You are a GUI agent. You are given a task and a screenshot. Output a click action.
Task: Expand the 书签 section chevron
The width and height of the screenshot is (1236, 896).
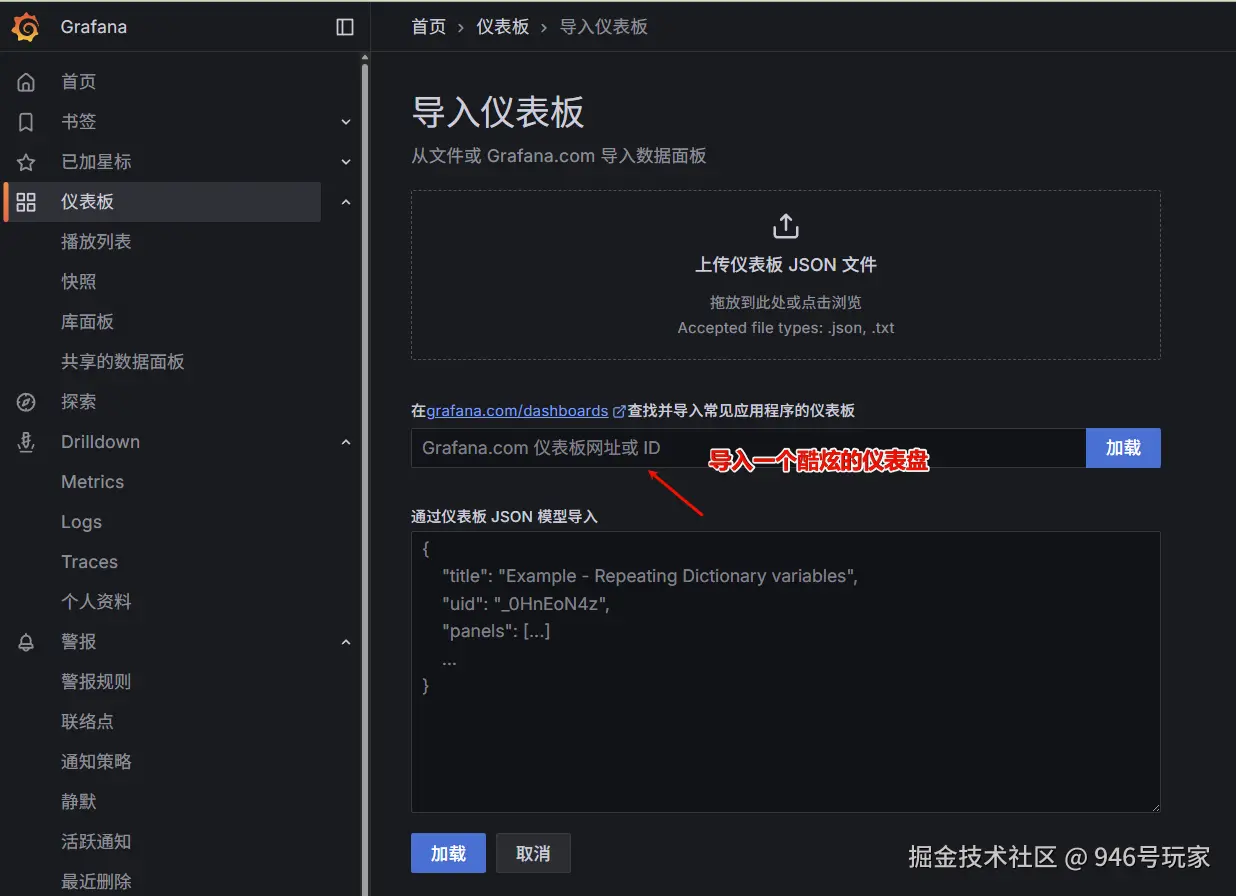click(346, 122)
